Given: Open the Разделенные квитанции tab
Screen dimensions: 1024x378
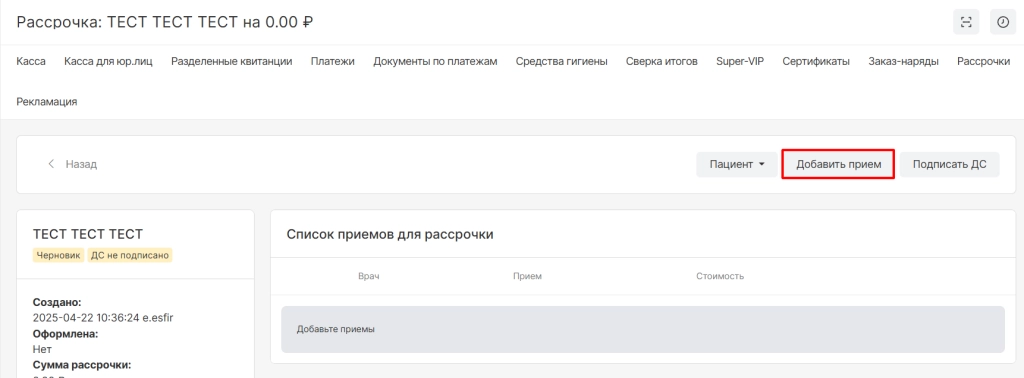Looking at the screenshot, I should click(x=231, y=61).
